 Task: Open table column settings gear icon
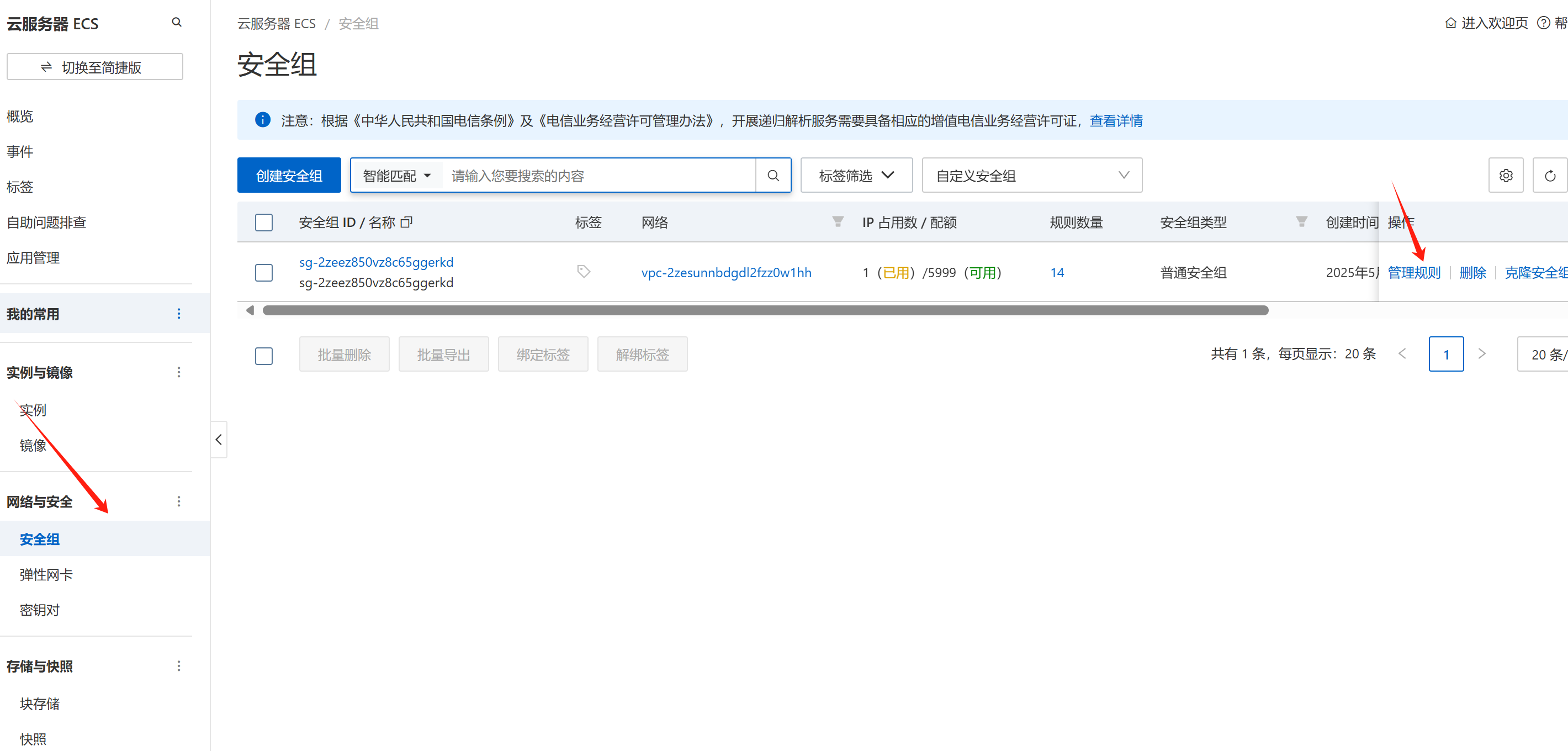click(1505, 176)
